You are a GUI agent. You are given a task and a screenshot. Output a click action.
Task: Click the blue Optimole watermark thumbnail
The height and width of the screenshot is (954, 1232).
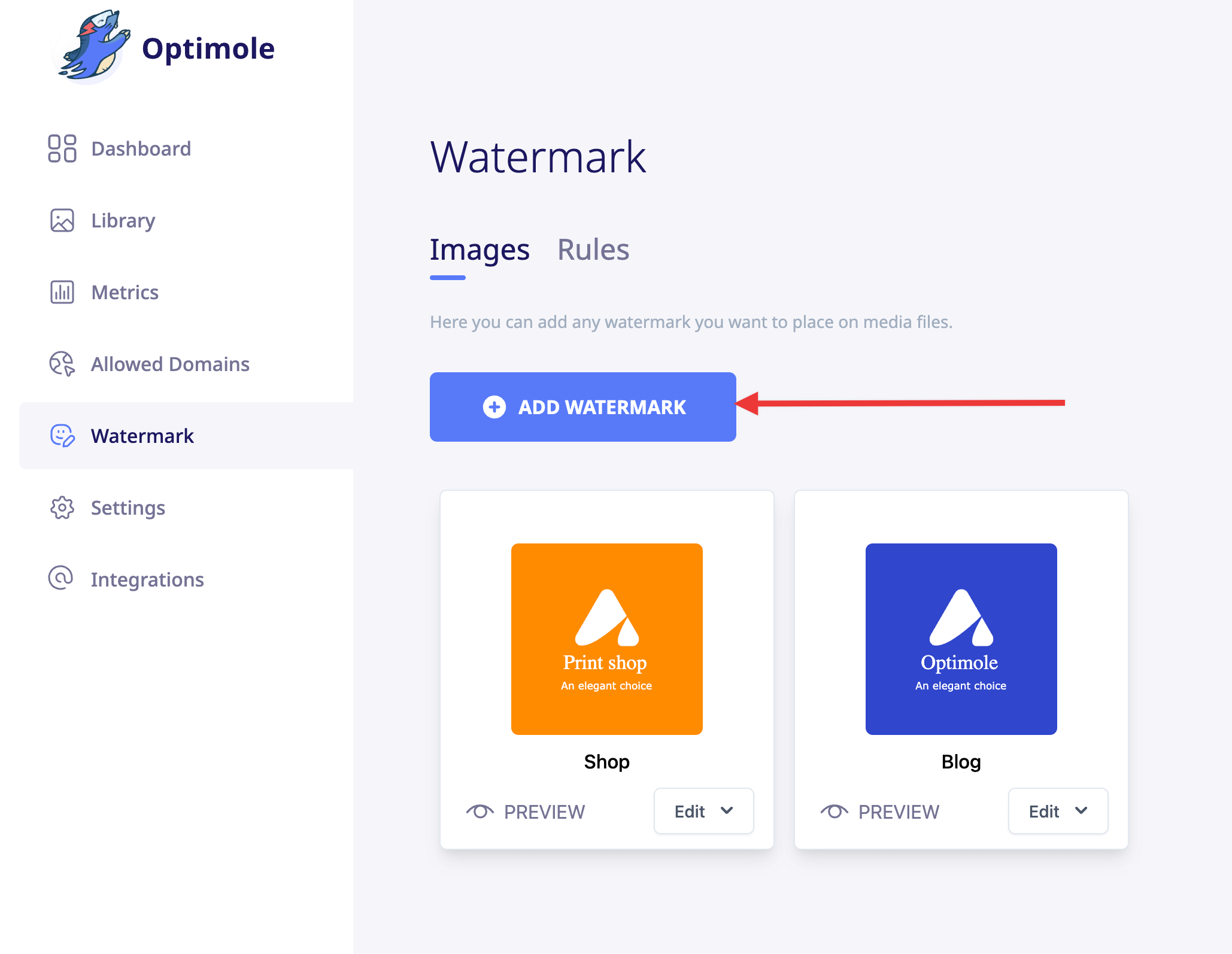[961, 639]
